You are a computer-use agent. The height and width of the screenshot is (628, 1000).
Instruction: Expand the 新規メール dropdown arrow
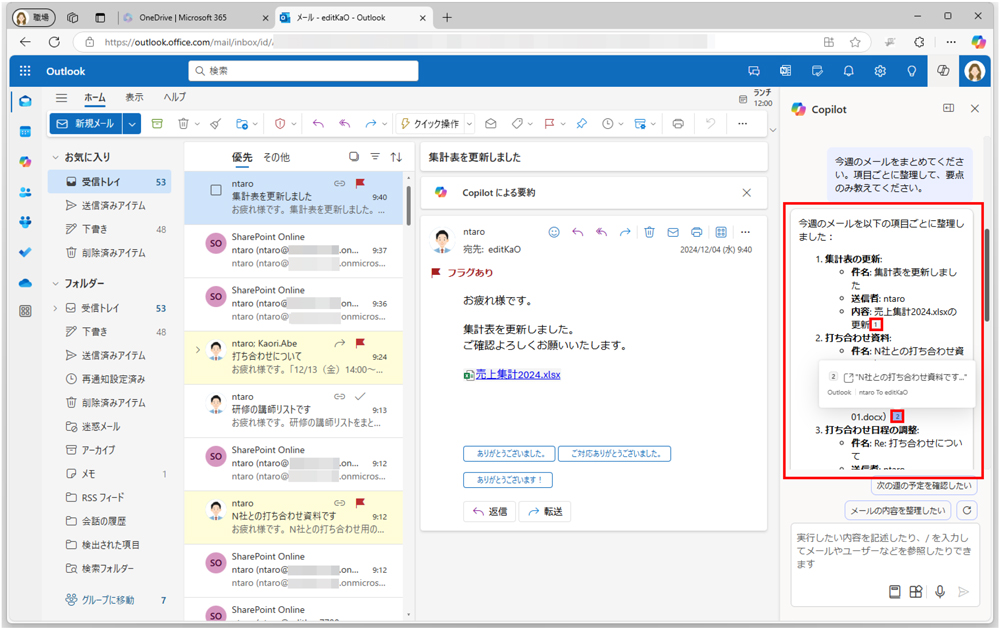[132, 123]
